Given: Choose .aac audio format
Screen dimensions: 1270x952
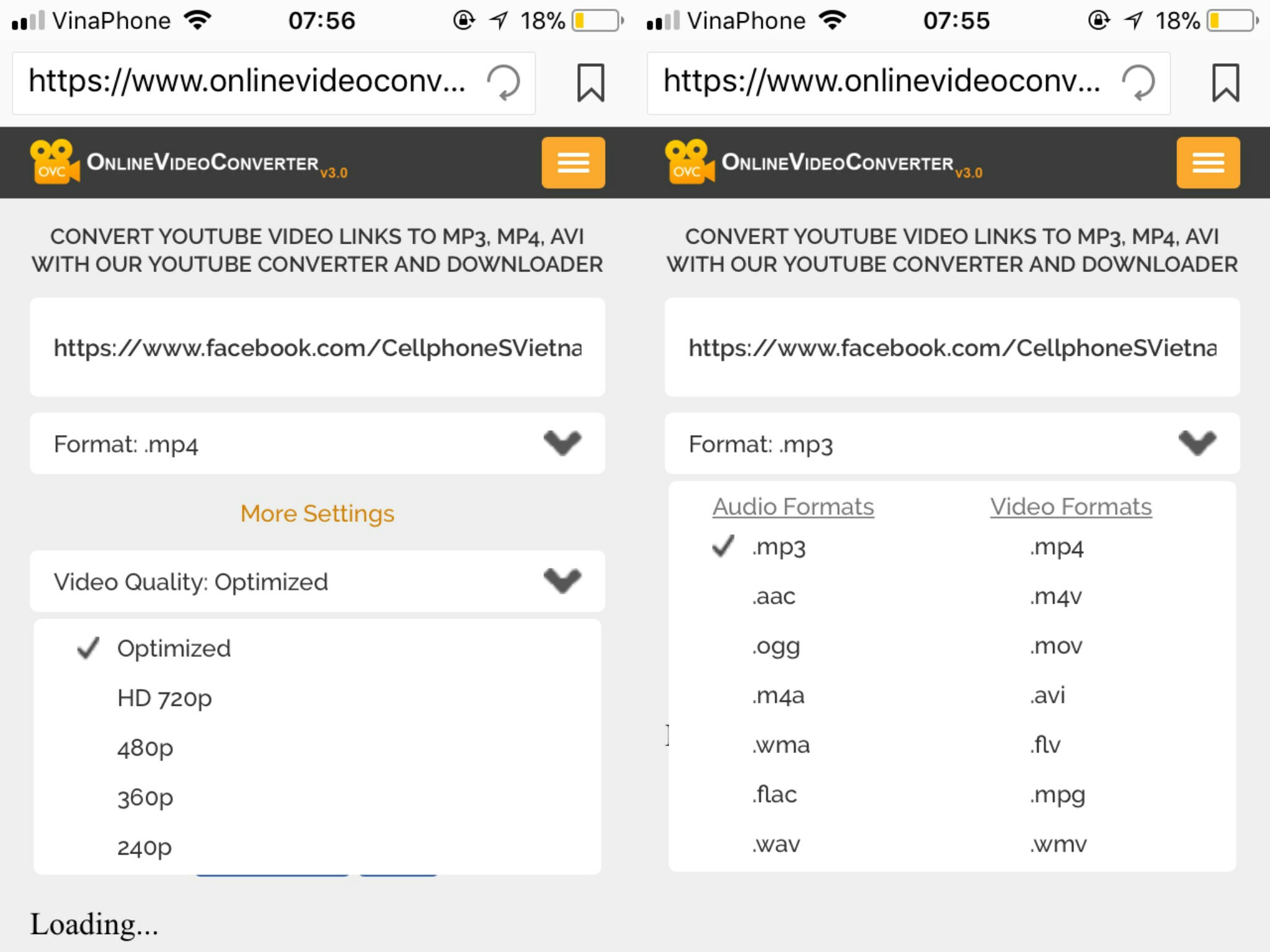Looking at the screenshot, I should click(774, 596).
